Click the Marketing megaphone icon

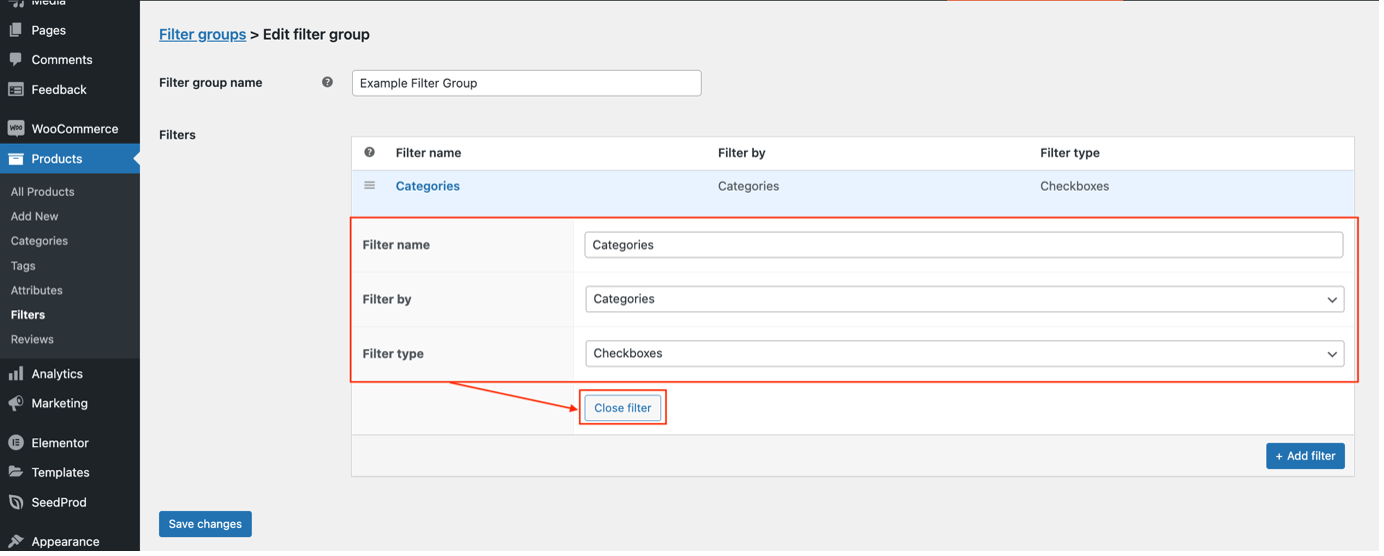16,404
